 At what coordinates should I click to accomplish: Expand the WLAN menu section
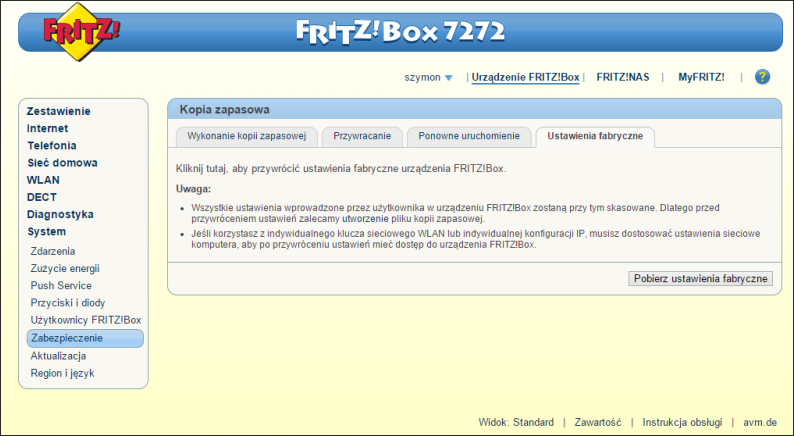[x=43, y=180]
